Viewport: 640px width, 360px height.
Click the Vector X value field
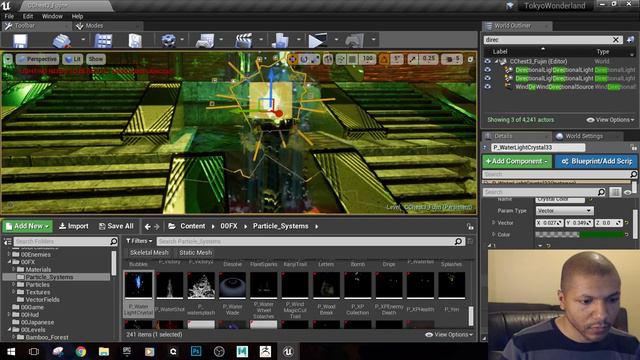[x=549, y=223]
